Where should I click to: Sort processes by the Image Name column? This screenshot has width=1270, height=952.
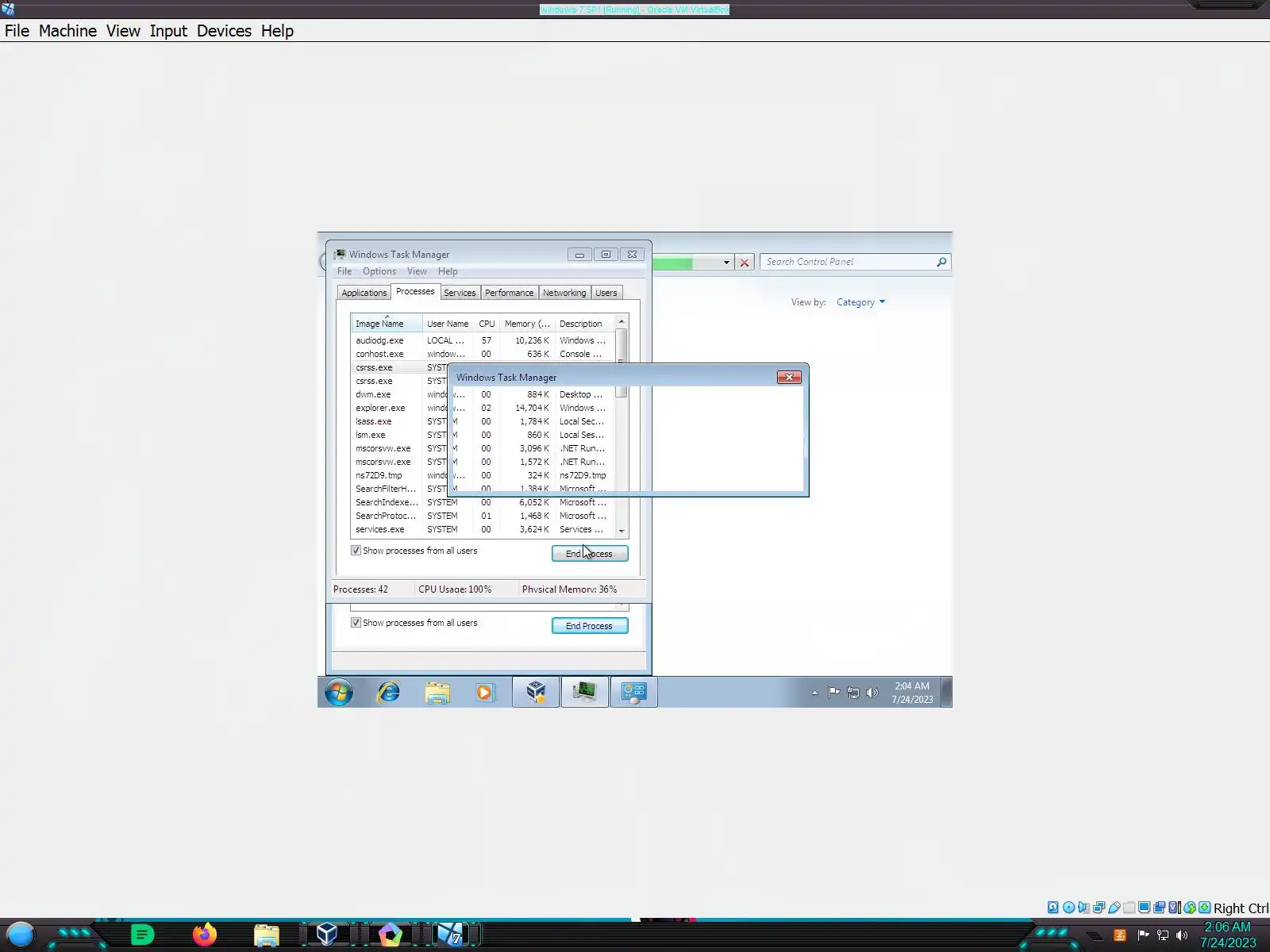(387, 324)
